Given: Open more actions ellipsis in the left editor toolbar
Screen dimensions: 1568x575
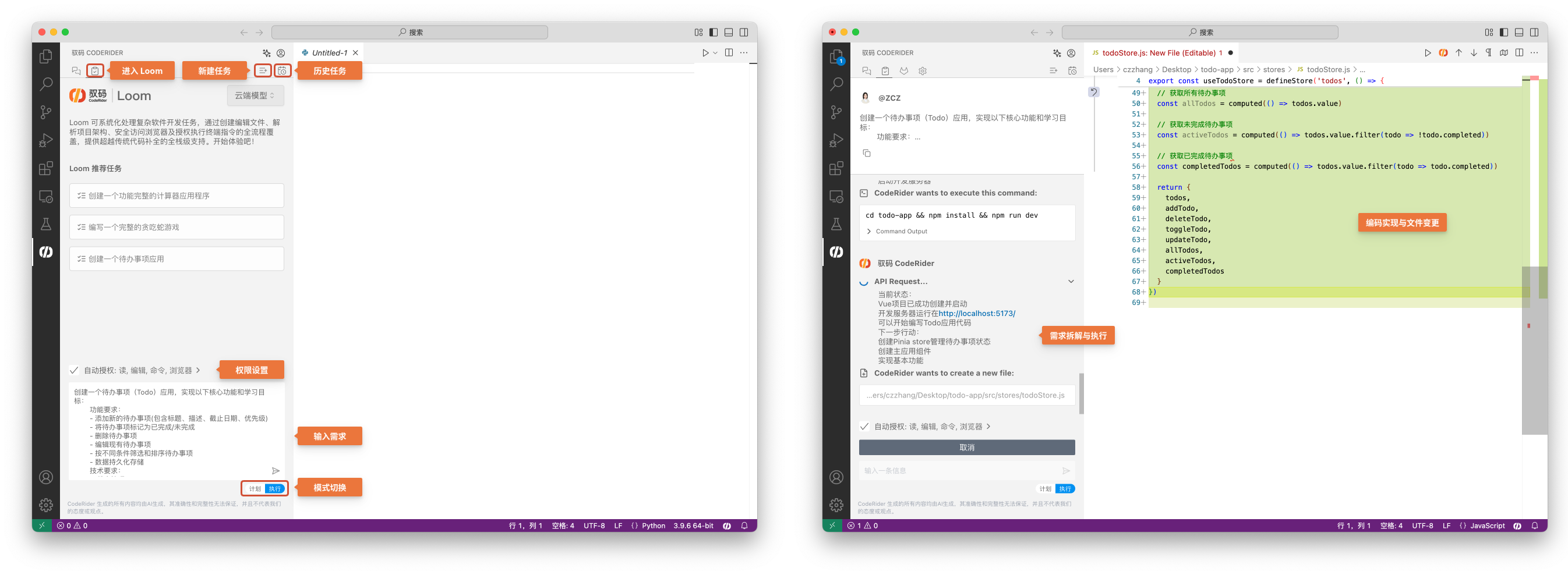Looking at the screenshot, I should pos(744,53).
